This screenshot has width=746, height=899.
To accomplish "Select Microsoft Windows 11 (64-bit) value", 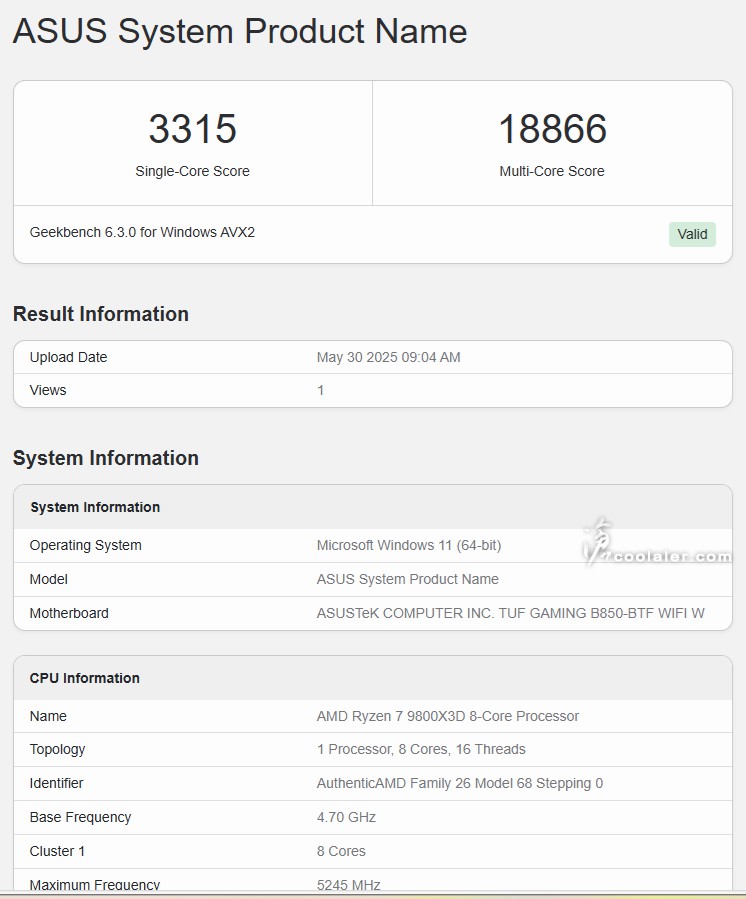I will coord(409,545).
